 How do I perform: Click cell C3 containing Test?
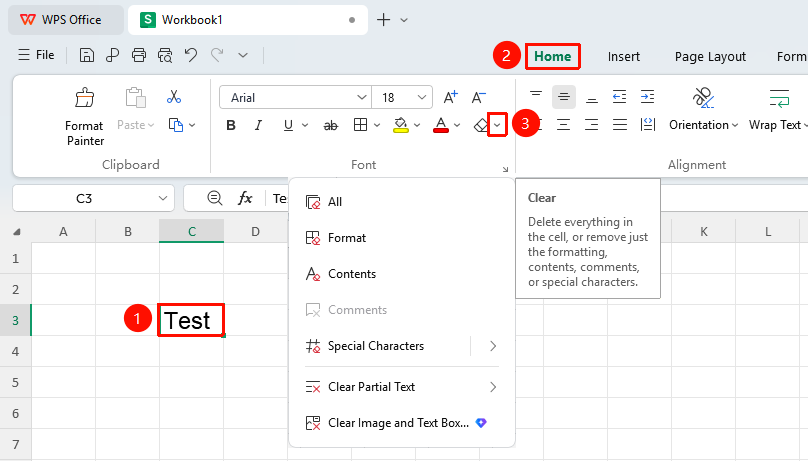[191, 320]
